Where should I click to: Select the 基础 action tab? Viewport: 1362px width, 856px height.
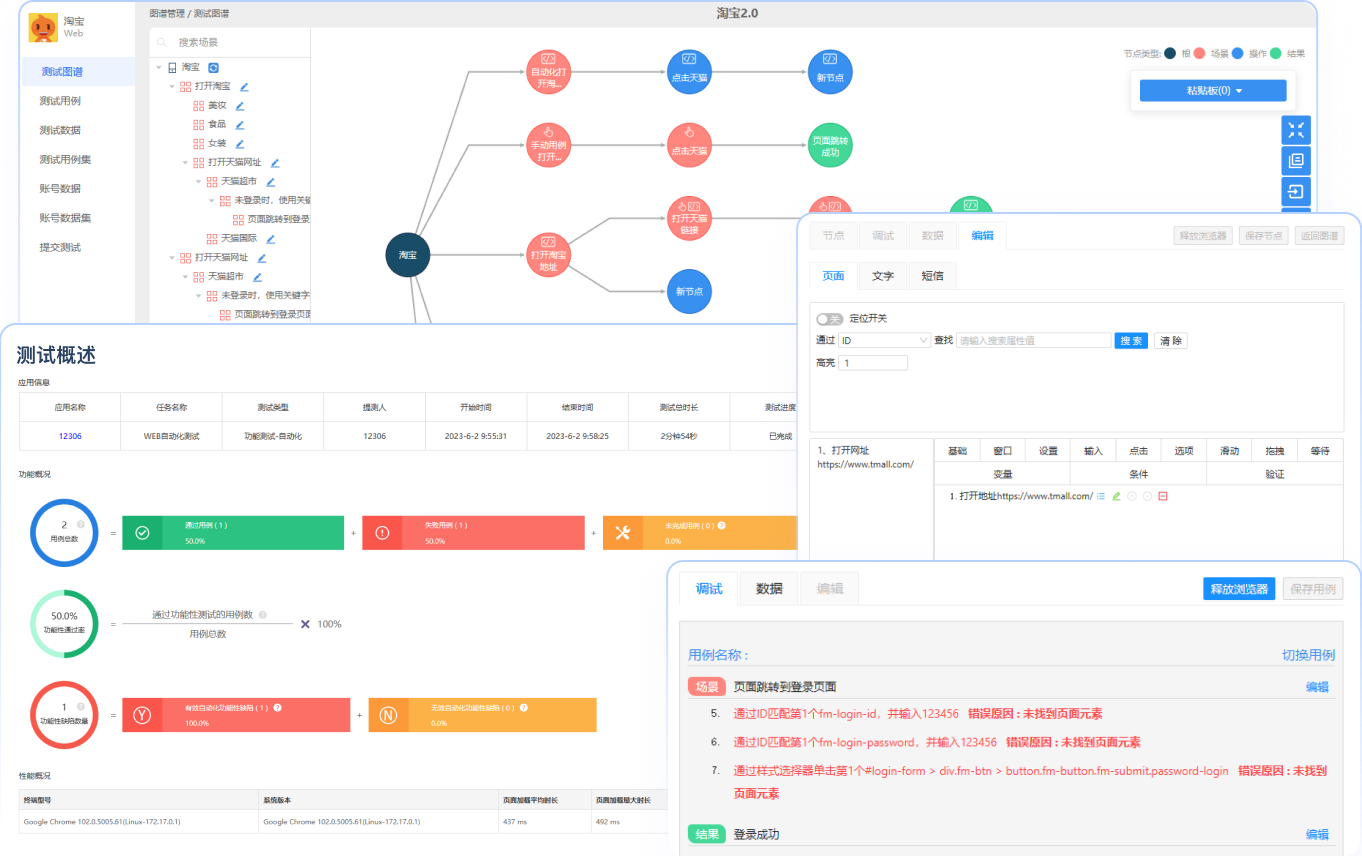click(957, 451)
